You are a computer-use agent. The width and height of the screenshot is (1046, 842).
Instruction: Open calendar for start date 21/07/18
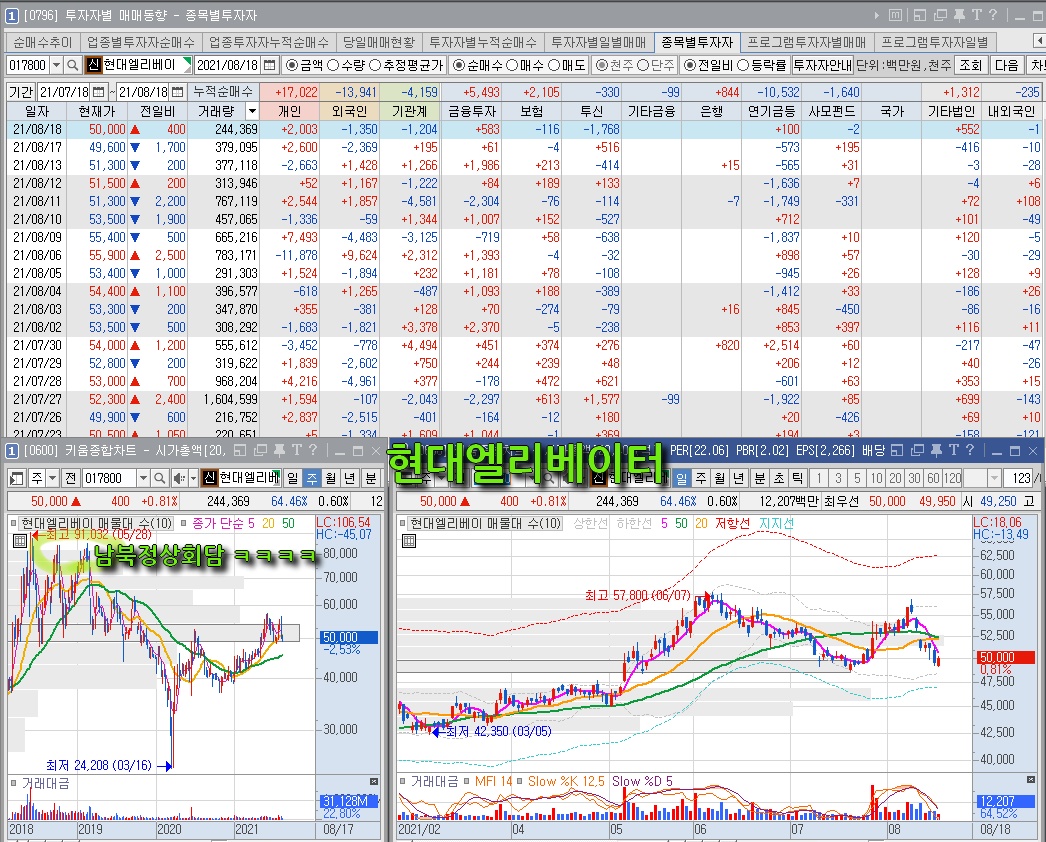pos(98,92)
